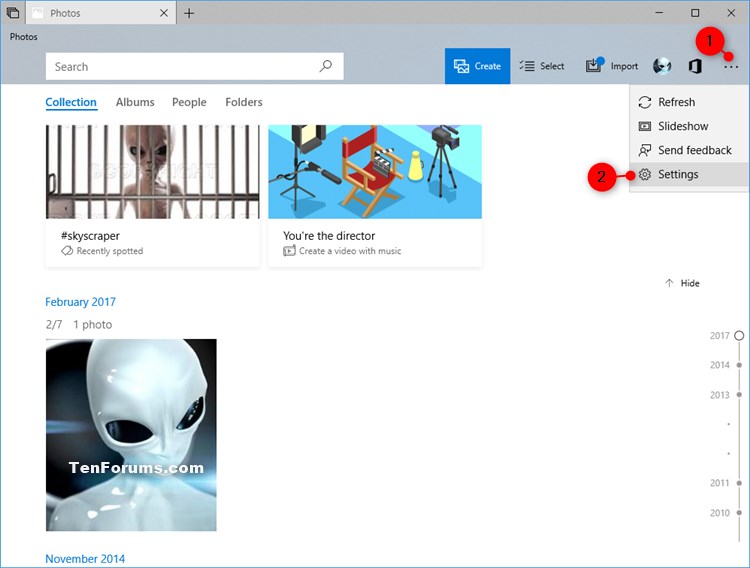Click Create a video with music
The image size is (750, 568).
click(x=350, y=251)
